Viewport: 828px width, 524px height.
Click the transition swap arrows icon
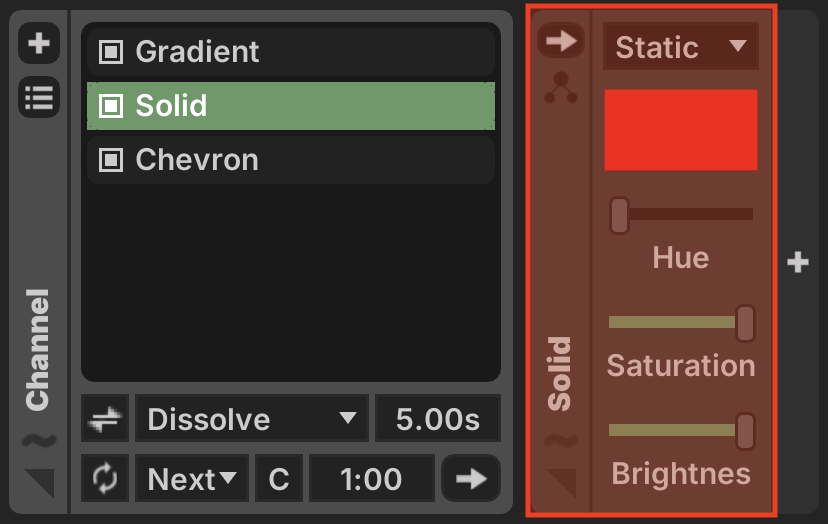(x=105, y=418)
